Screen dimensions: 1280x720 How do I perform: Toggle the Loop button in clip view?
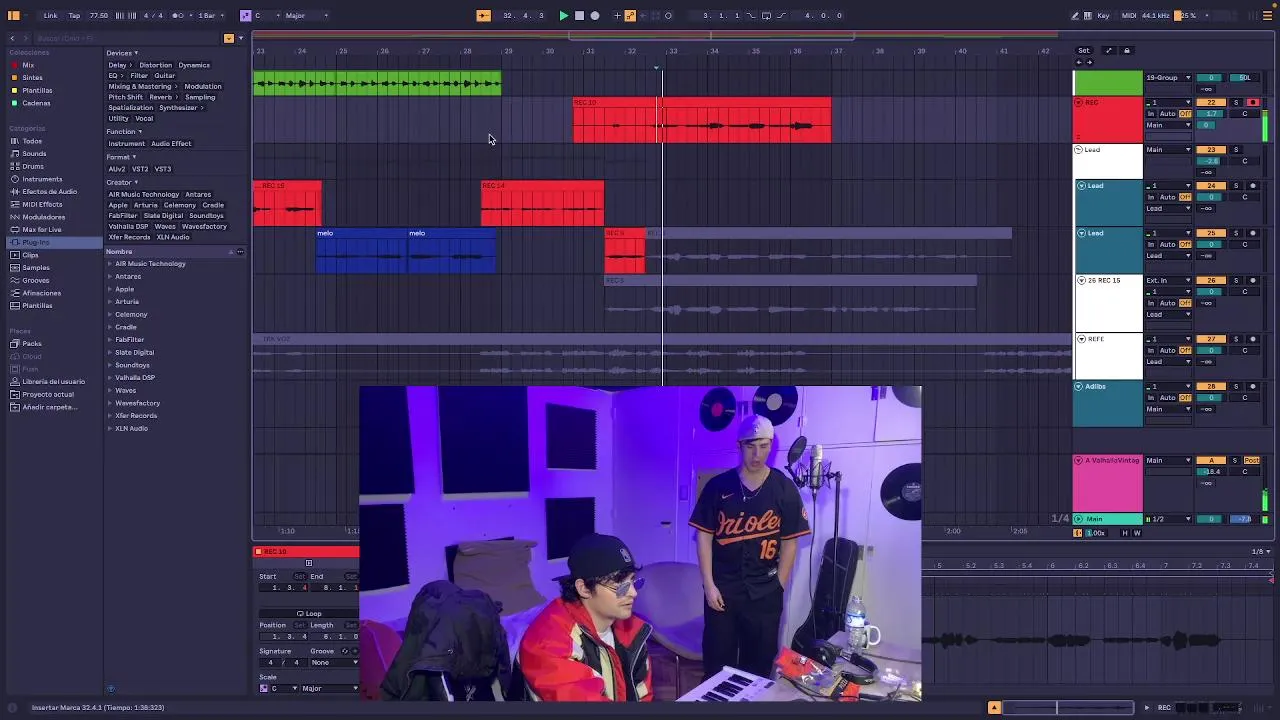coord(309,613)
